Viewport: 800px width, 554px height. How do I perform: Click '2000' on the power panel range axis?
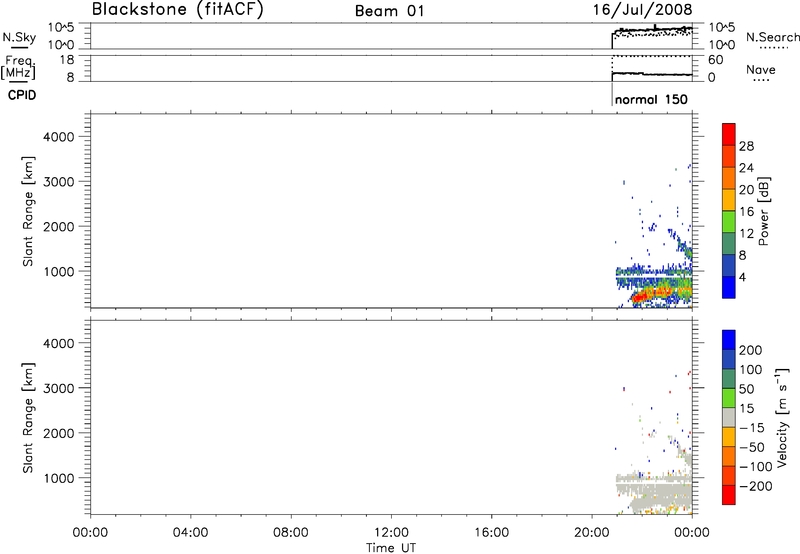[59, 226]
